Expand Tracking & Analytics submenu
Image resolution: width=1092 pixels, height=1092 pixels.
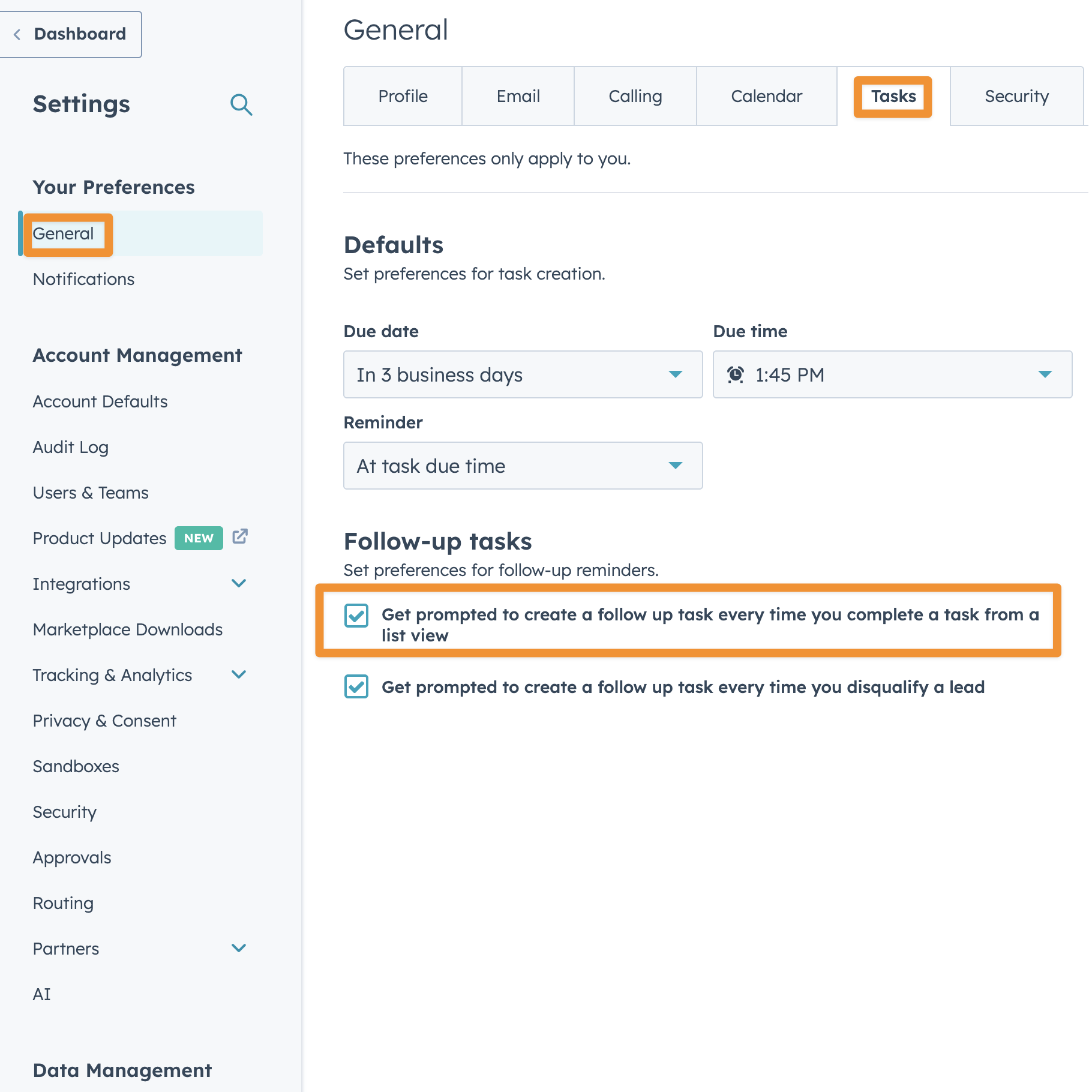(x=239, y=675)
